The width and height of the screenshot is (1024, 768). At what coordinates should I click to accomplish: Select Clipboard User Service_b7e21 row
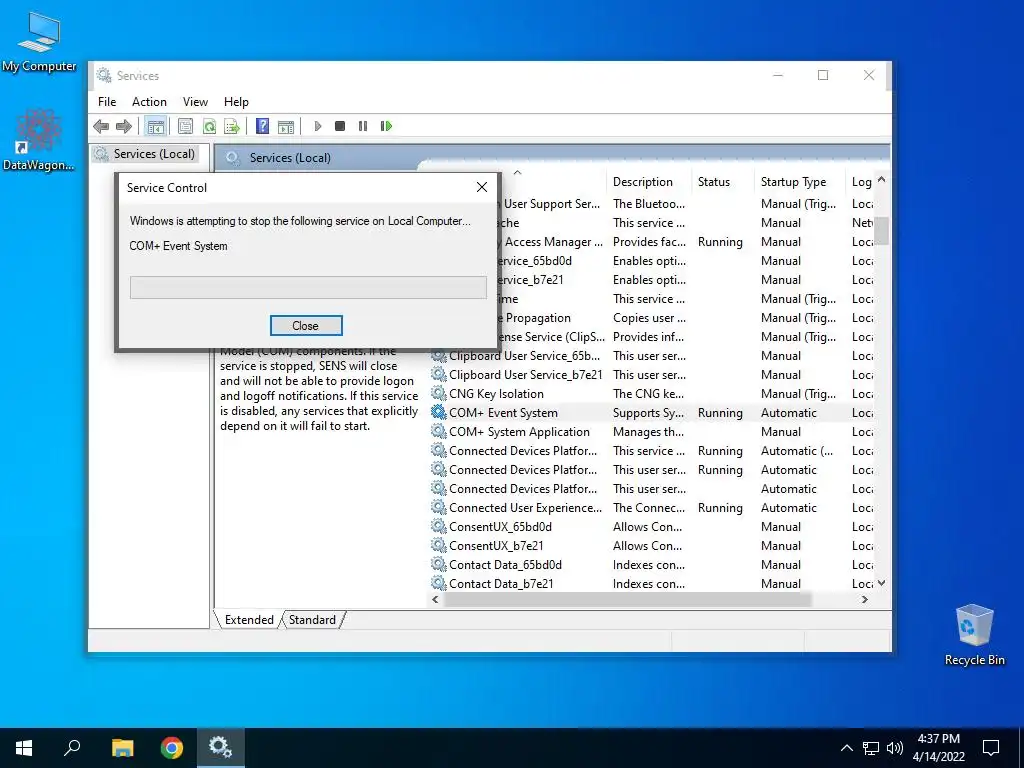click(x=652, y=375)
